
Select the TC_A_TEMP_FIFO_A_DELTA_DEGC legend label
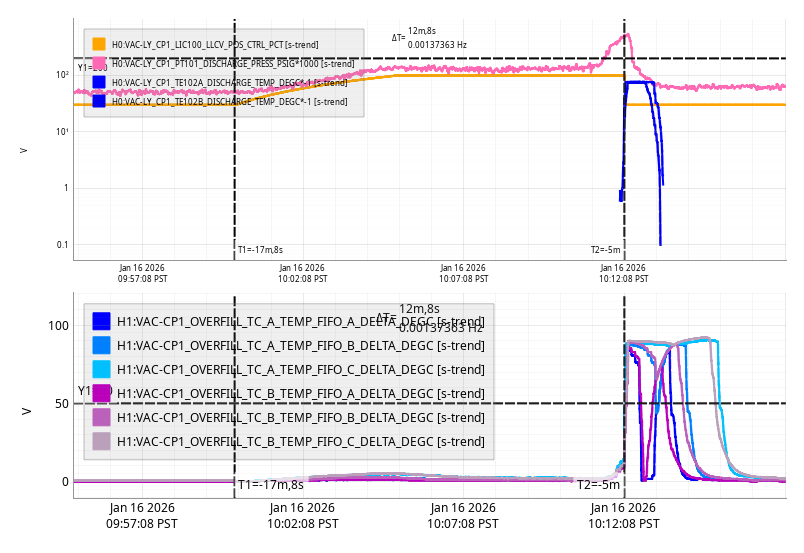300,321
